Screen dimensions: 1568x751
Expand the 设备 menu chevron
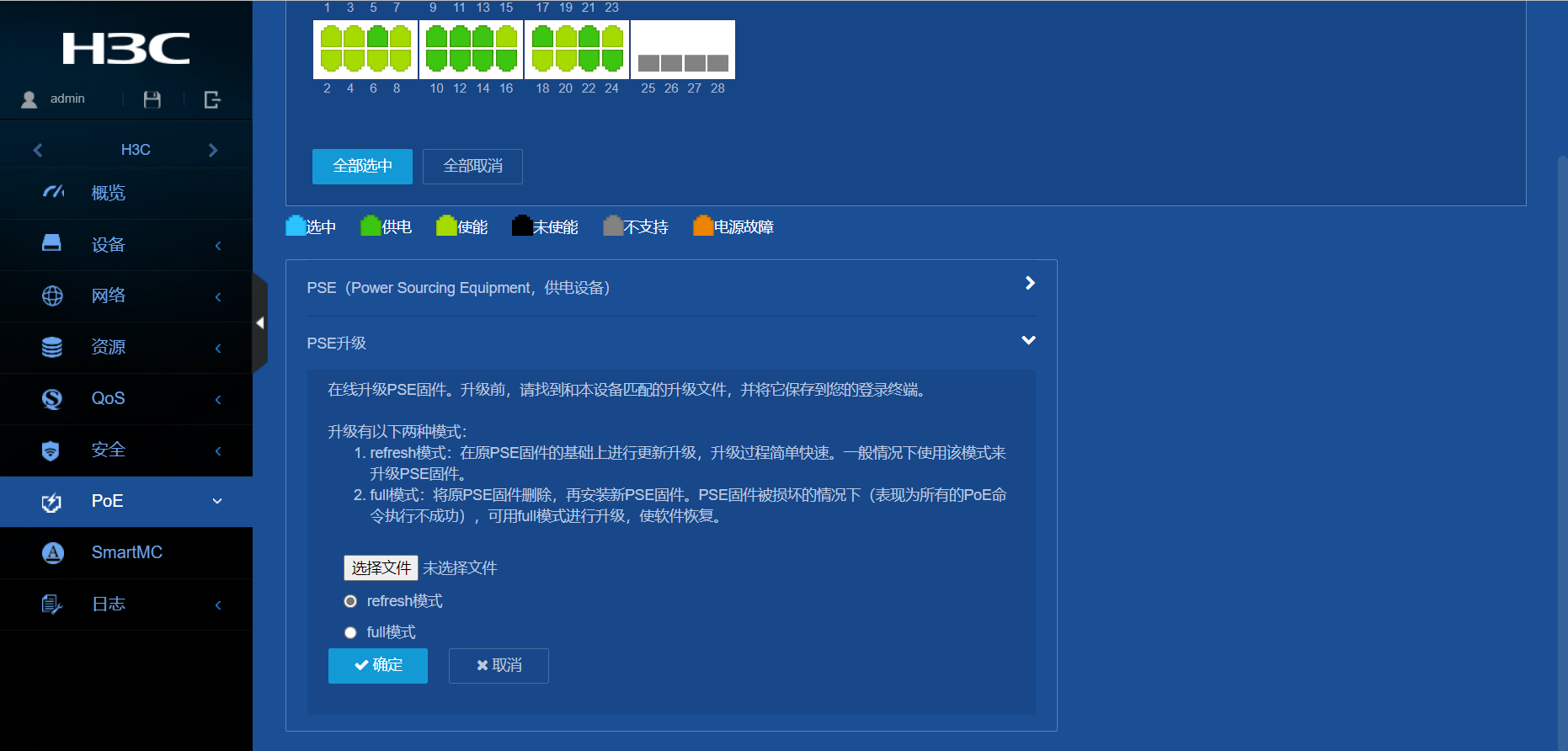pyautogui.click(x=218, y=246)
